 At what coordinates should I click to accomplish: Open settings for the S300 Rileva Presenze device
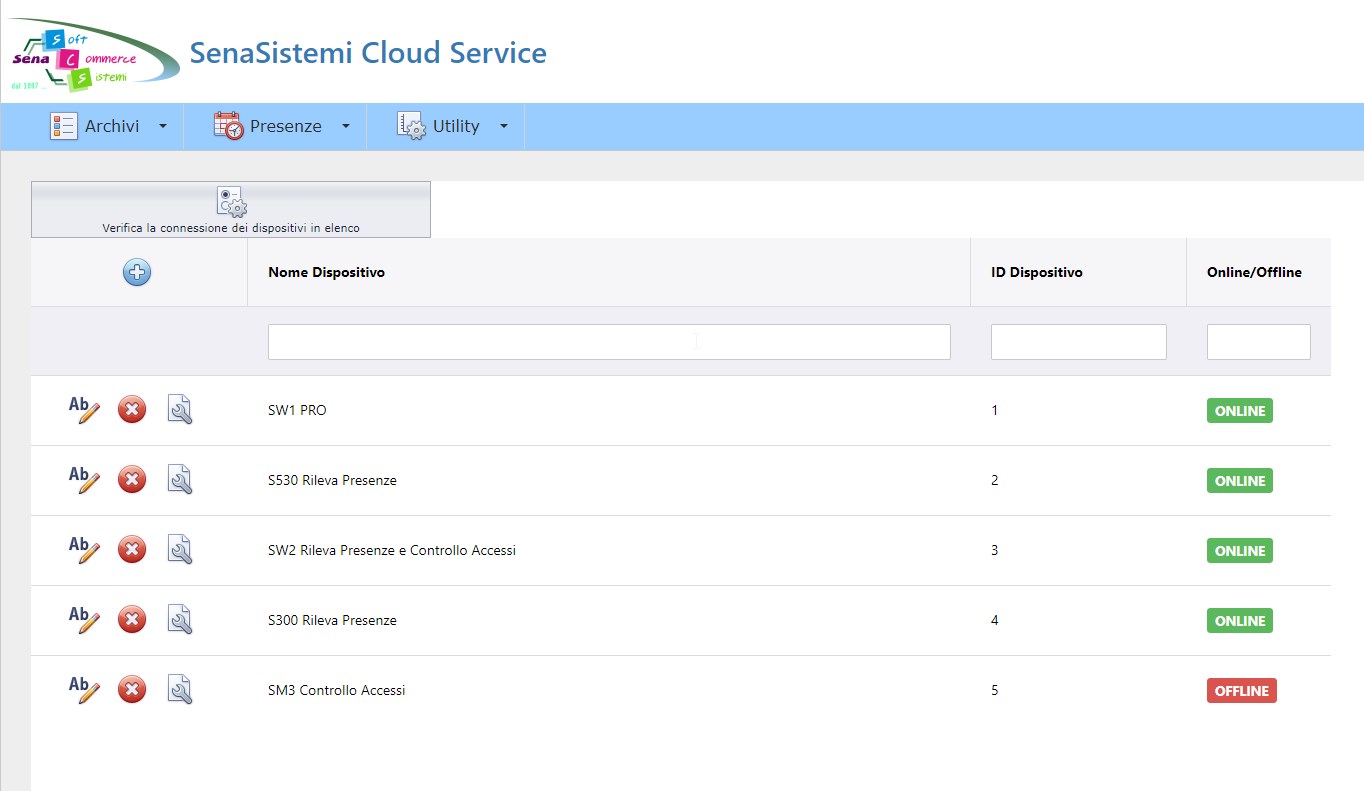coord(180,619)
